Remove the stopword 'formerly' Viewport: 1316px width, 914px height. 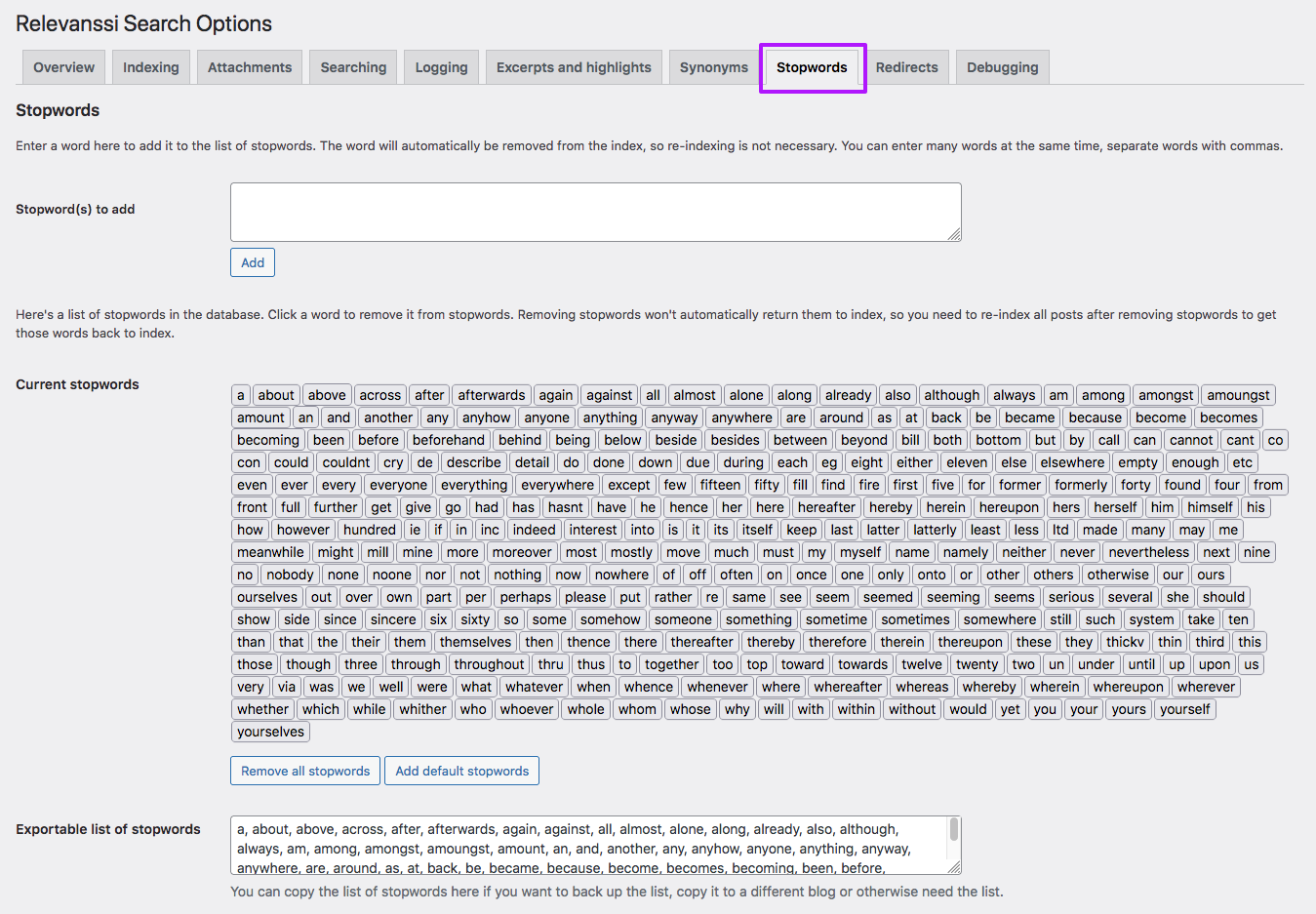[x=1081, y=485]
